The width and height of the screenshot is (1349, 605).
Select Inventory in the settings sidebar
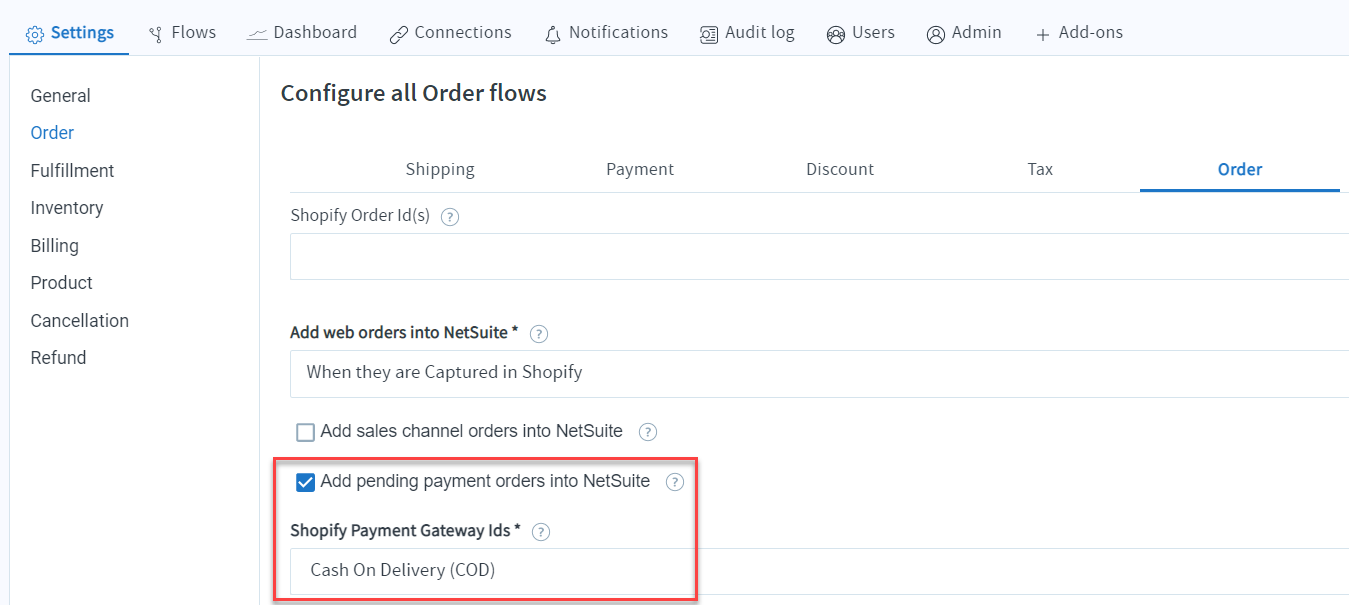[67, 208]
